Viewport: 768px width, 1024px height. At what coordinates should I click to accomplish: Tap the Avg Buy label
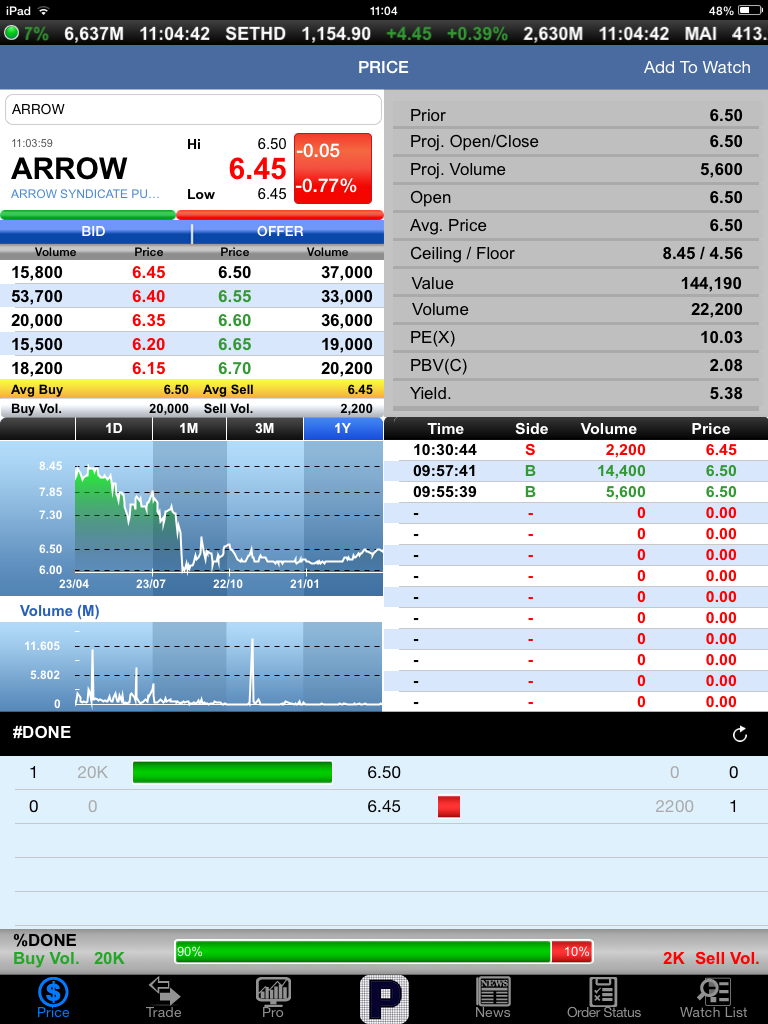click(37, 390)
